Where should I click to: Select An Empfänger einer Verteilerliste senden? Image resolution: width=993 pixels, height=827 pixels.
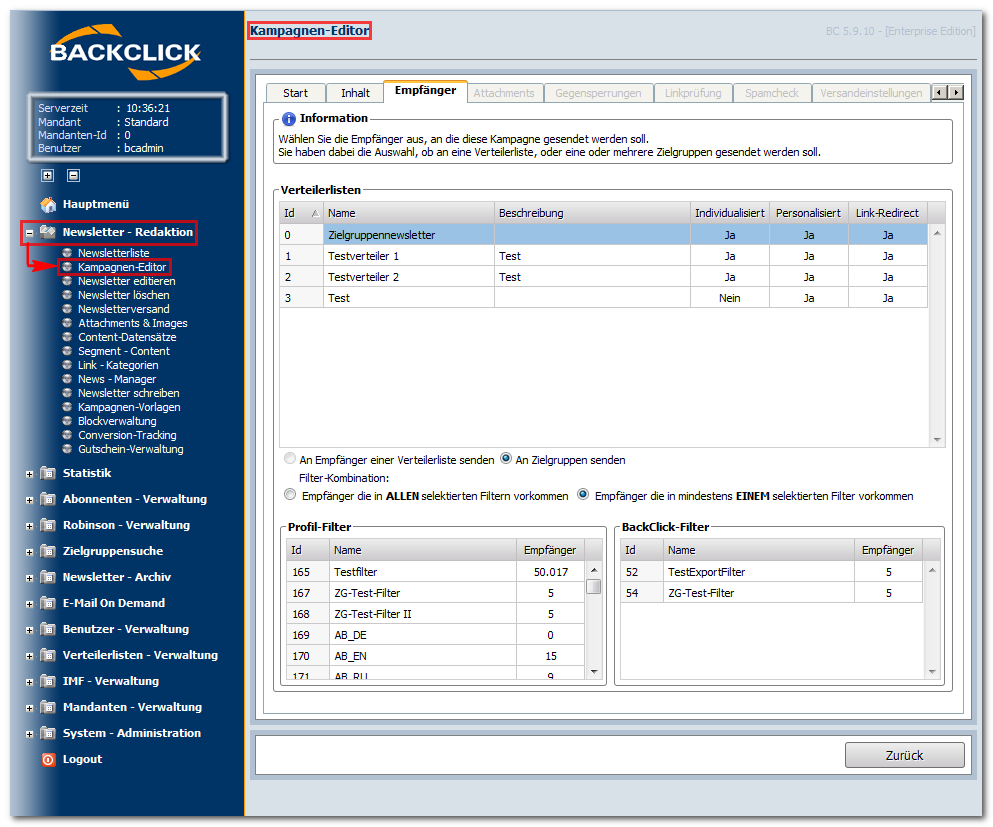290,458
